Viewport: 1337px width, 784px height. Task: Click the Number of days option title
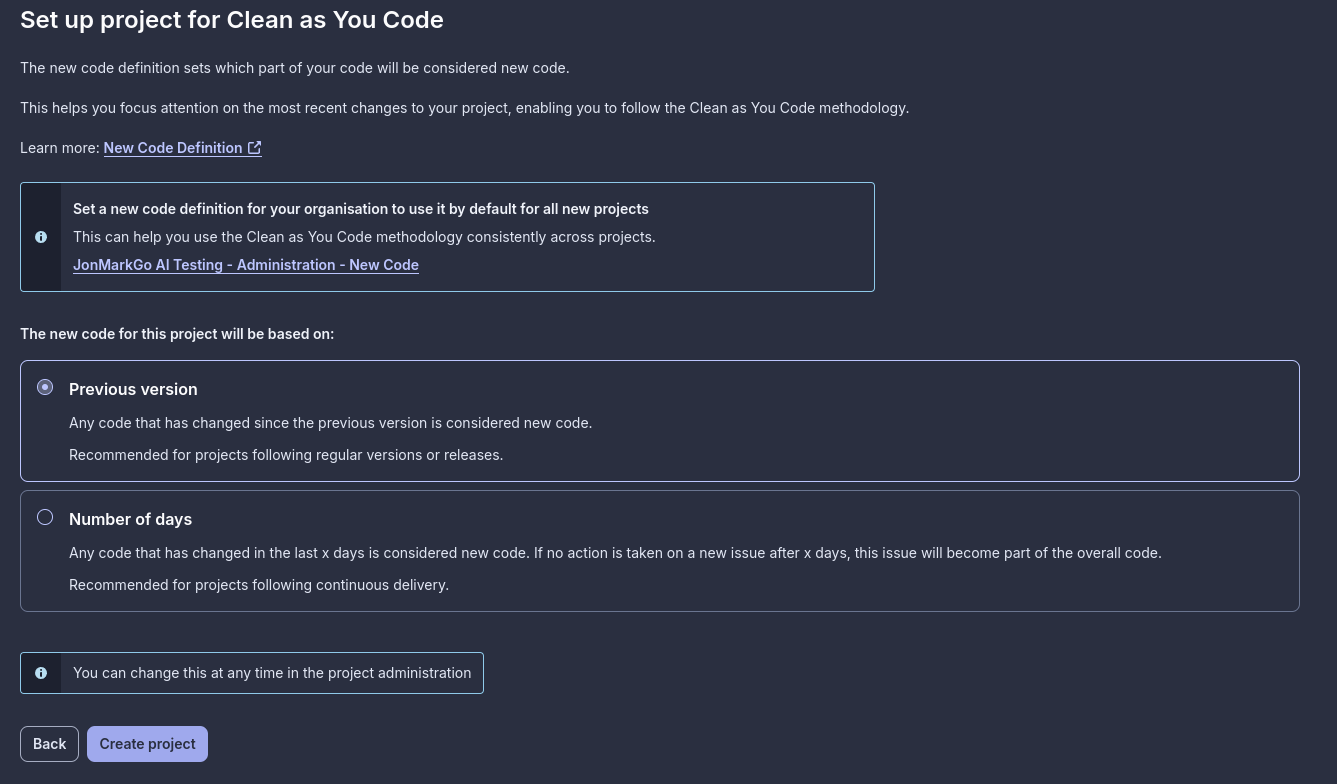(130, 519)
